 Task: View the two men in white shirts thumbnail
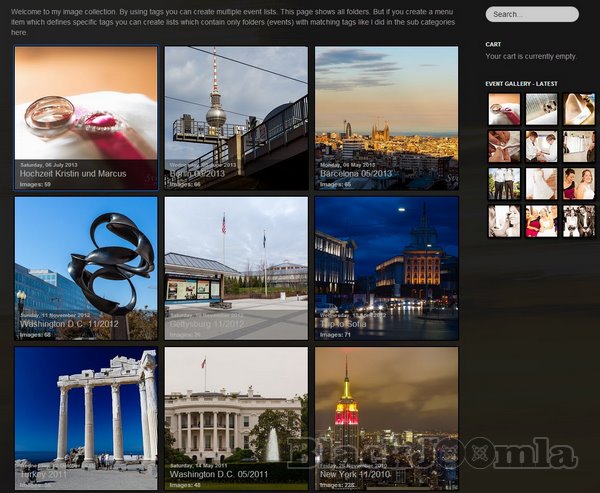point(541,146)
